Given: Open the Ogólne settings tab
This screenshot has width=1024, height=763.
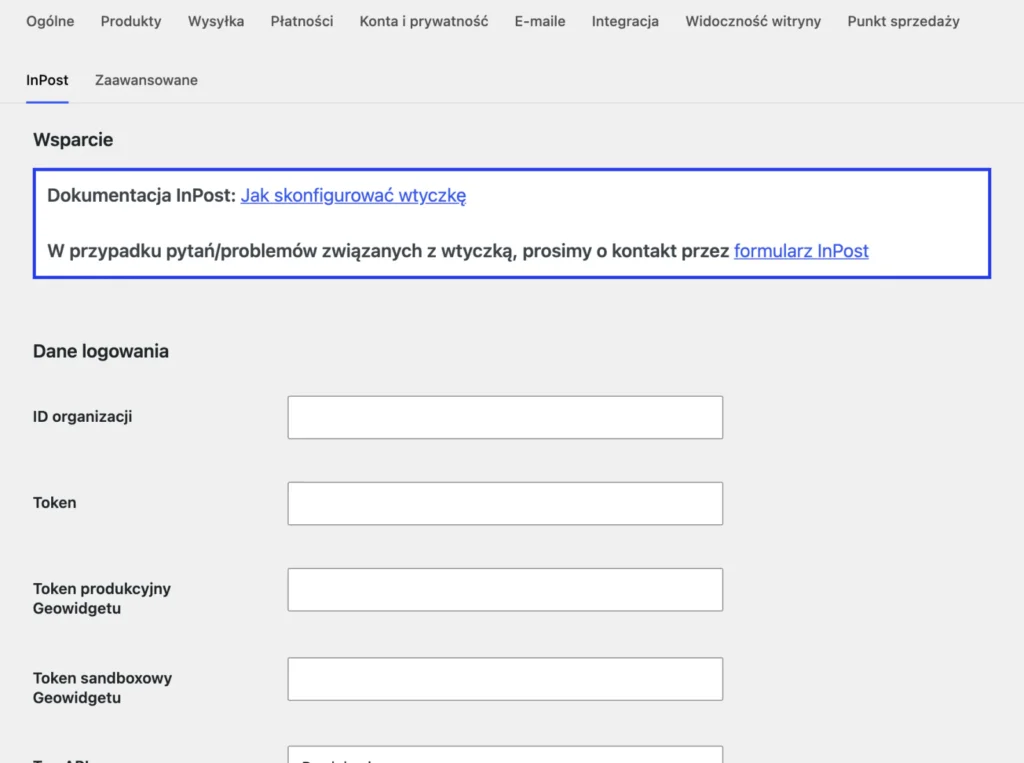Looking at the screenshot, I should pos(50,21).
